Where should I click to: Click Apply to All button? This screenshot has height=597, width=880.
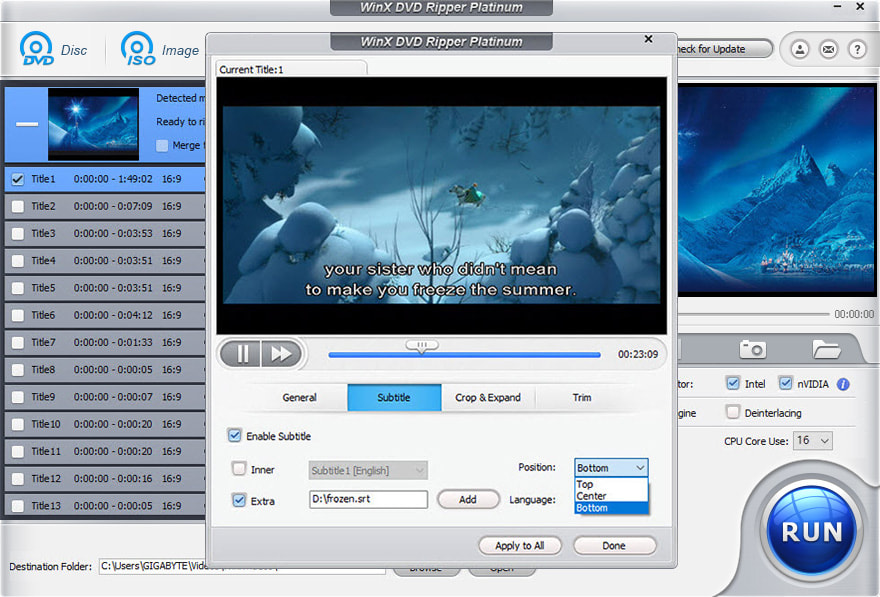520,545
